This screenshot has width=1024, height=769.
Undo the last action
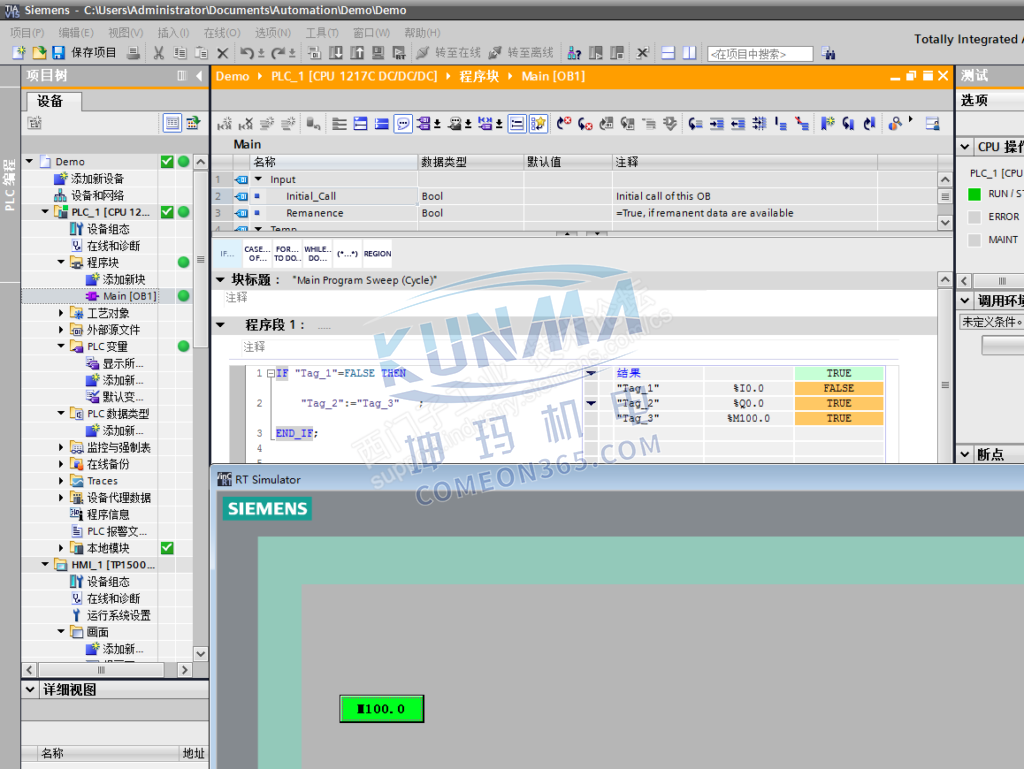(x=247, y=53)
